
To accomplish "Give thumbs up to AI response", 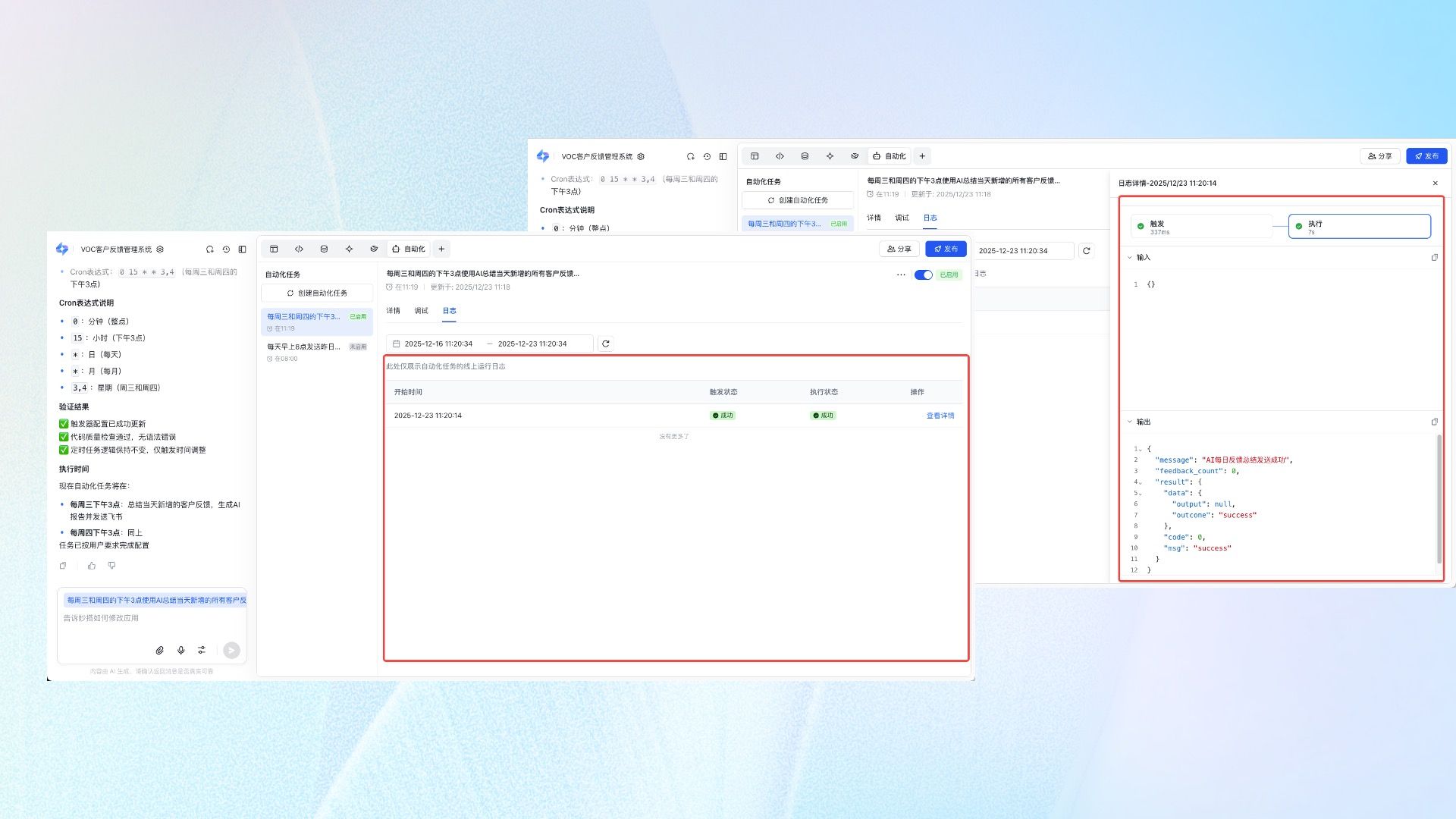I will (x=92, y=566).
